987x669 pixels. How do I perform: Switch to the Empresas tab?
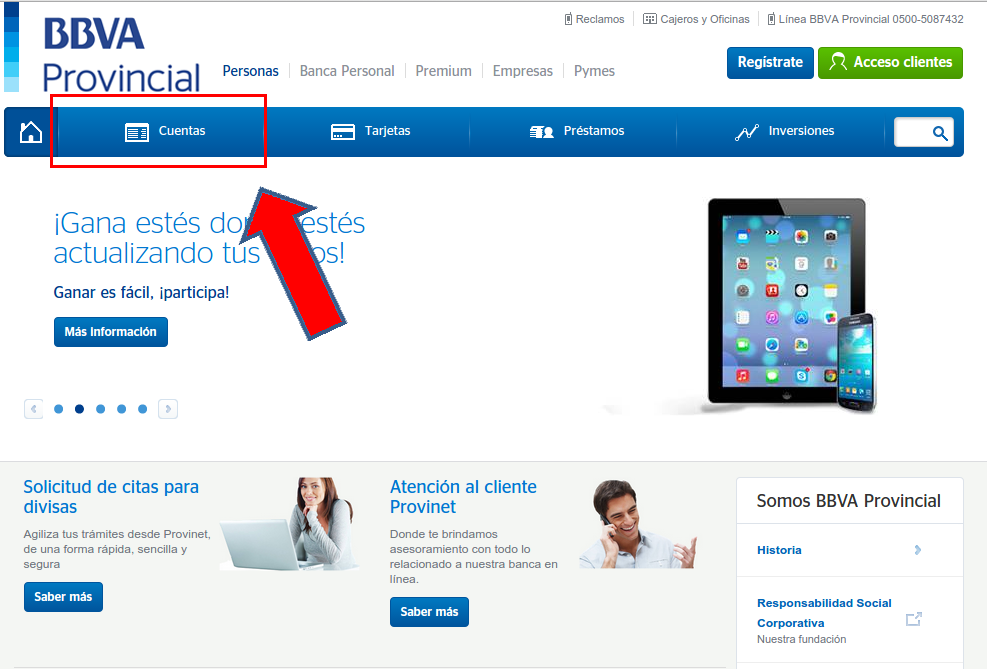[x=522, y=71]
